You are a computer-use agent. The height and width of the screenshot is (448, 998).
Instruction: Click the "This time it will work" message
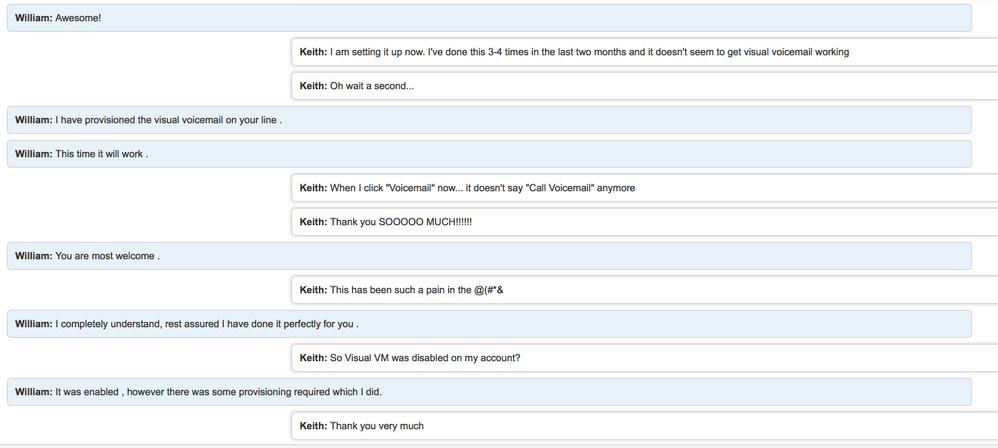488,154
